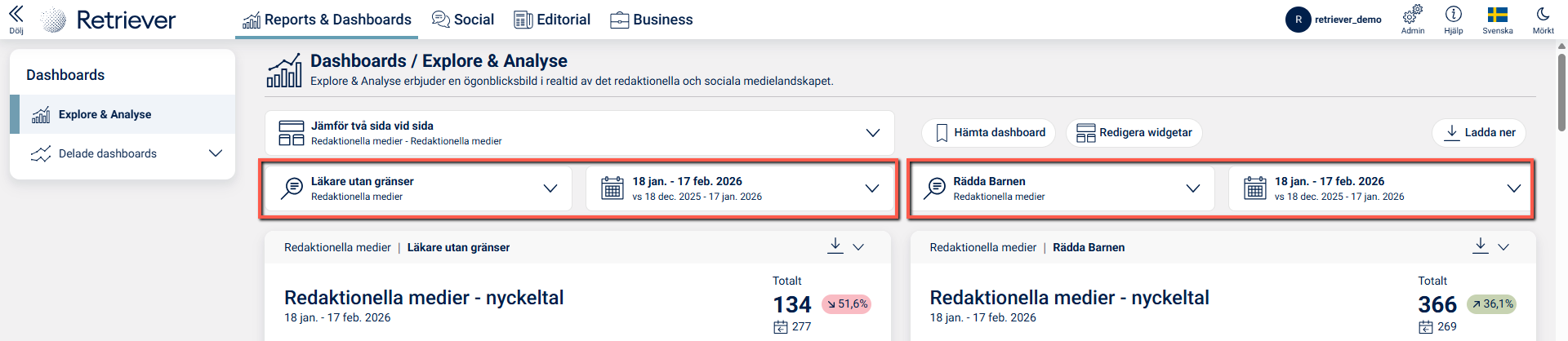Open the Editorial tab
The width and height of the screenshot is (1568, 341).
click(x=552, y=20)
